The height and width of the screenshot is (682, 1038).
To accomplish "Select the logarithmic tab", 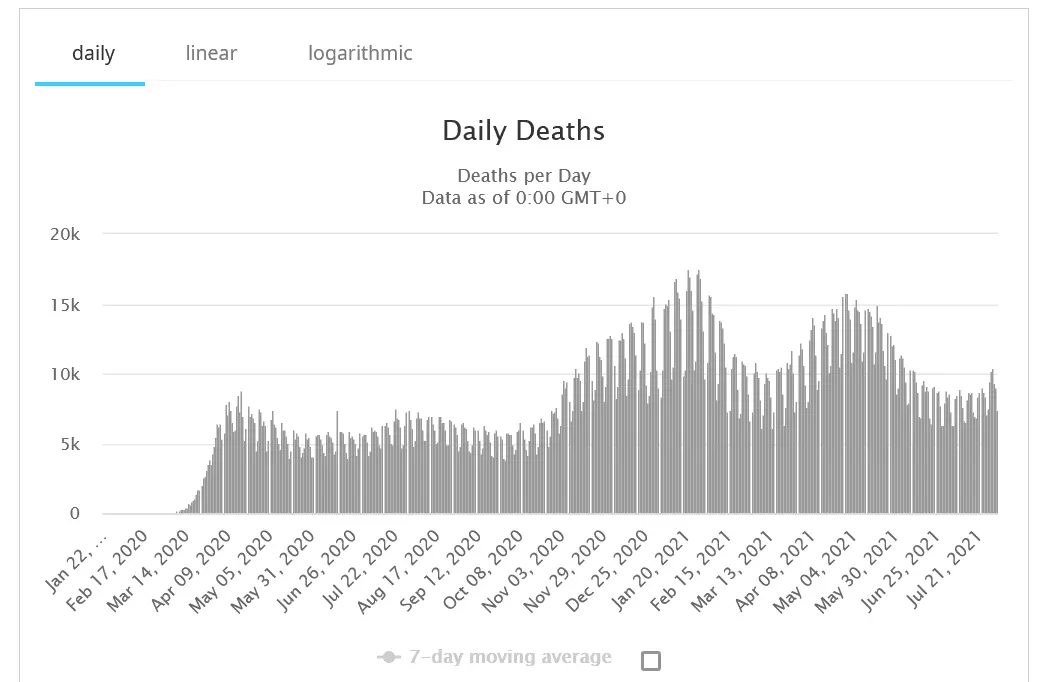I will tap(360, 53).
